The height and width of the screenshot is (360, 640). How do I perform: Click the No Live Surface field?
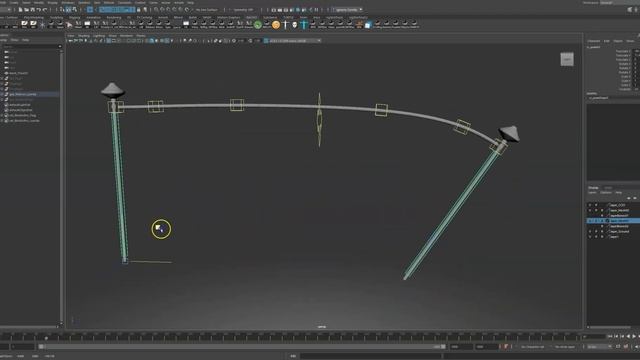(x=207, y=9)
